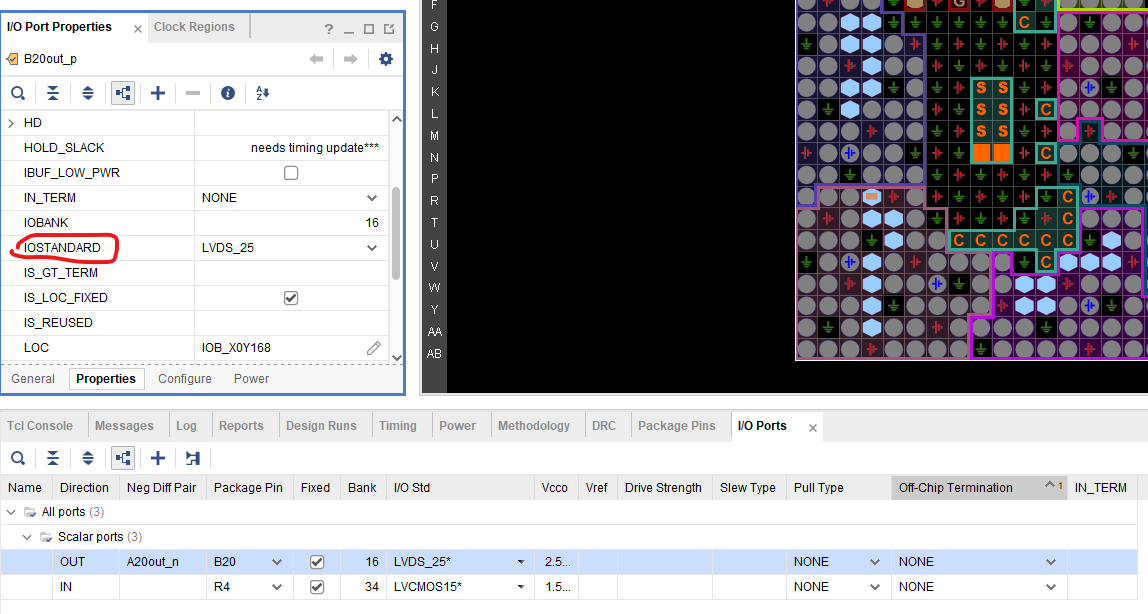
Task: Open Off-Chip Termination dropdown in the IN row
Action: pyautogui.click(x=1051, y=587)
